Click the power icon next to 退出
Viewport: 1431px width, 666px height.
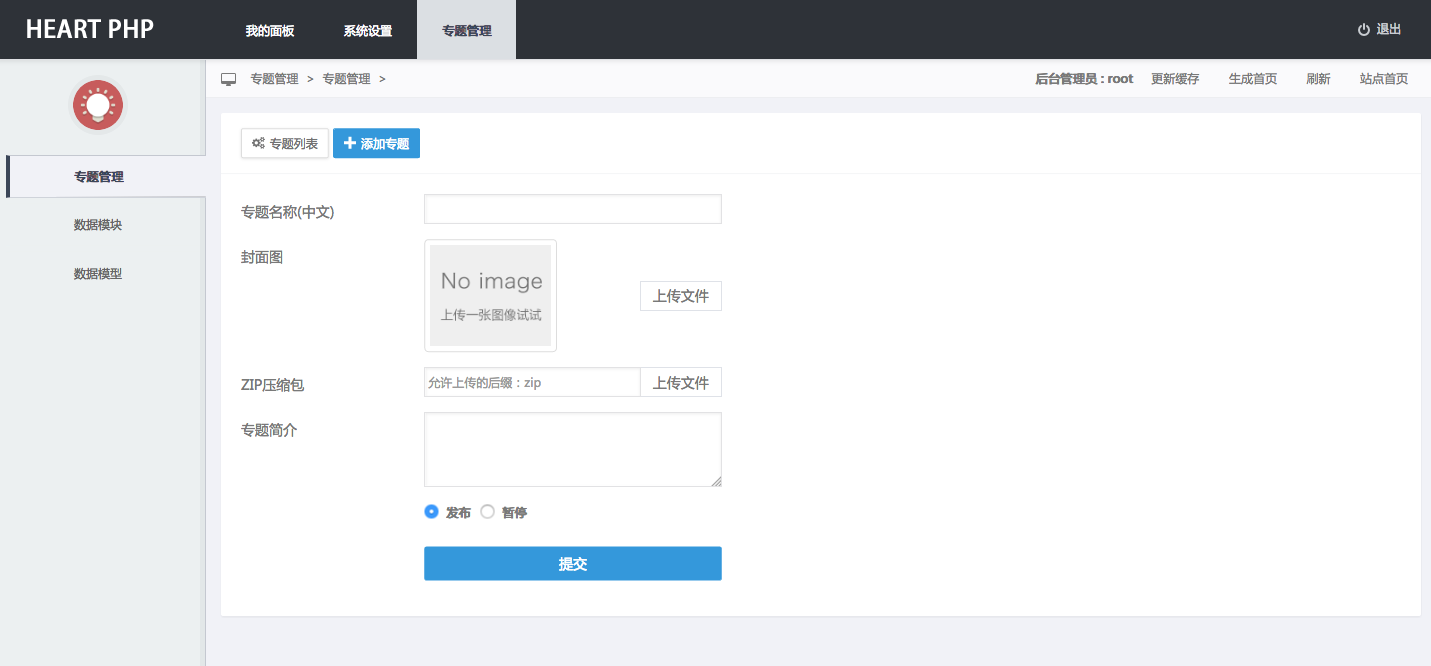coord(1363,30)
